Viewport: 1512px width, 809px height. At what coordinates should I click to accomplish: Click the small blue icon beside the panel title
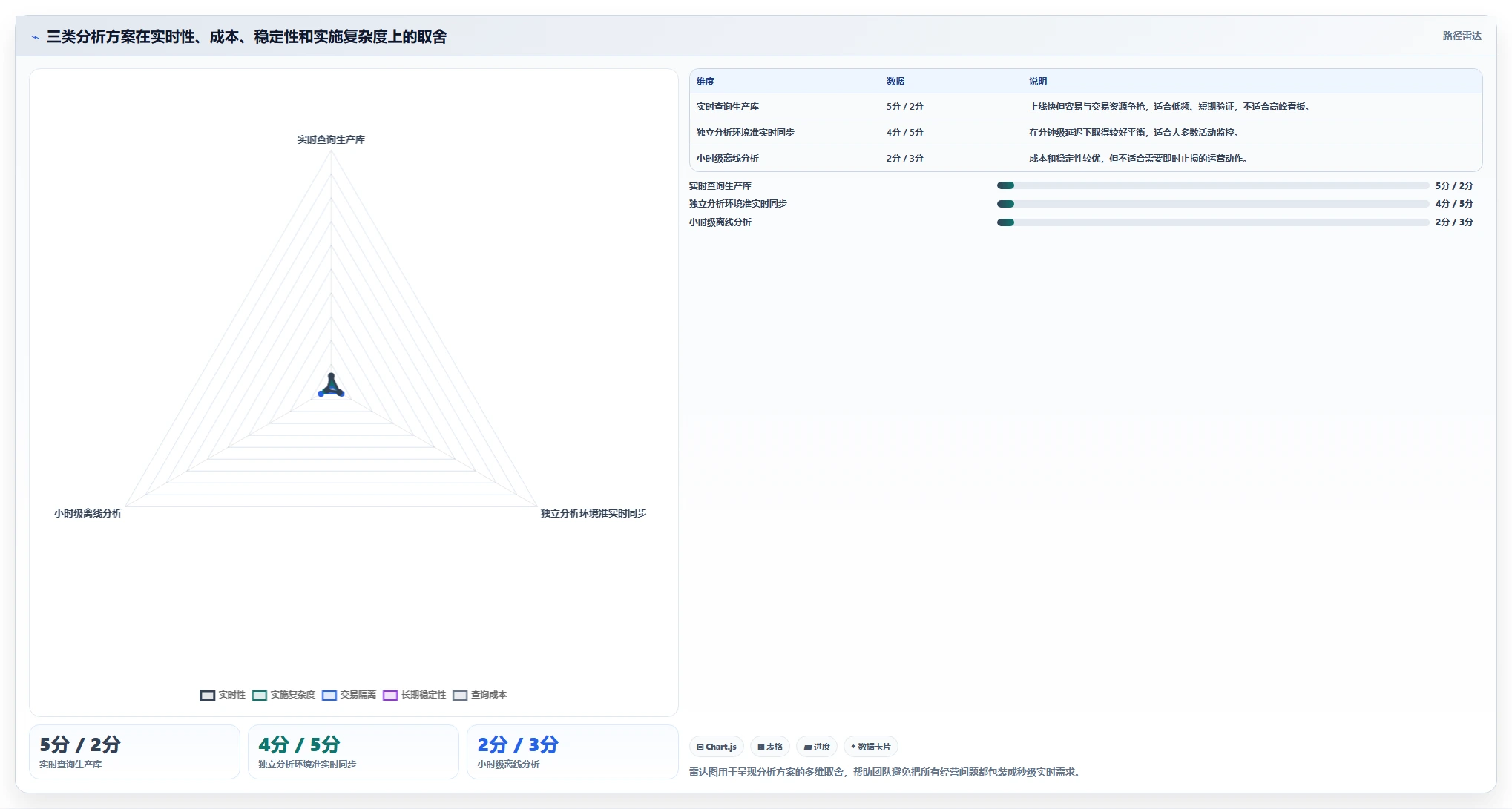pyautogui.click(x=35, y=37)
